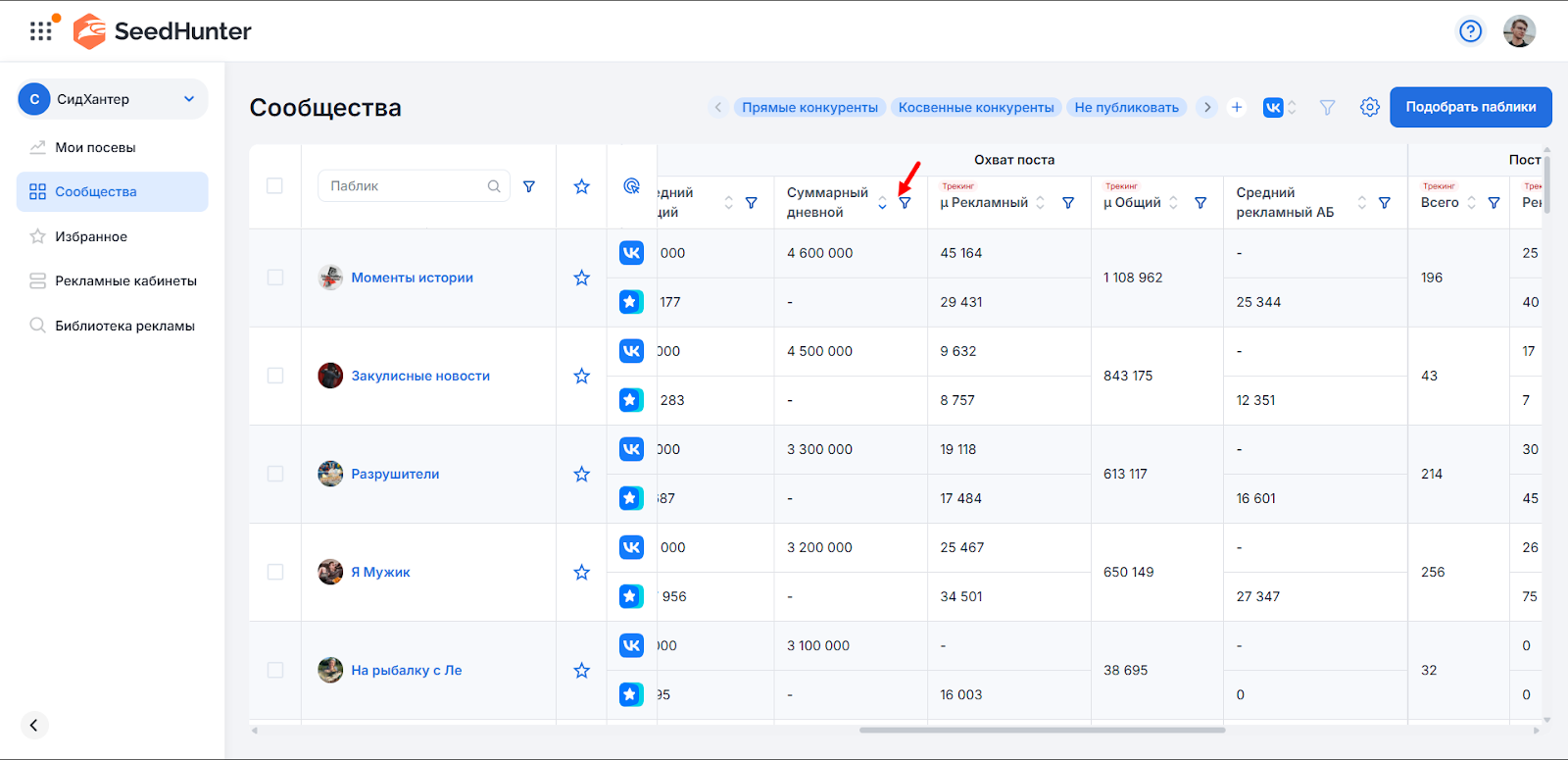Click the horizontal table scrollbar
This screenshot has height=760, width=1568.
coord(1042,730)
